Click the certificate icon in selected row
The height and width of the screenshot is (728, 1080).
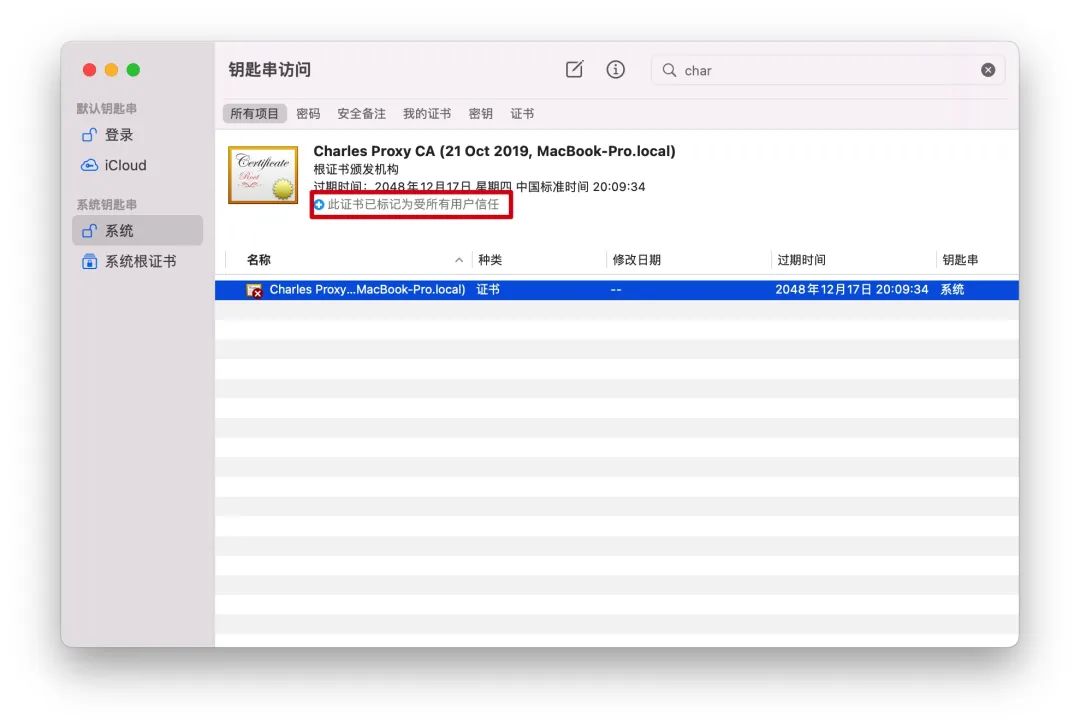point(255,290)
